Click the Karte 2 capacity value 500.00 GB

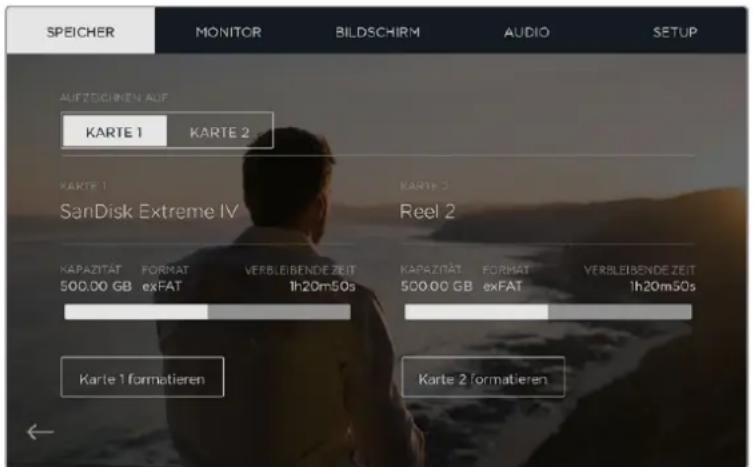click(x=436, y=286)
